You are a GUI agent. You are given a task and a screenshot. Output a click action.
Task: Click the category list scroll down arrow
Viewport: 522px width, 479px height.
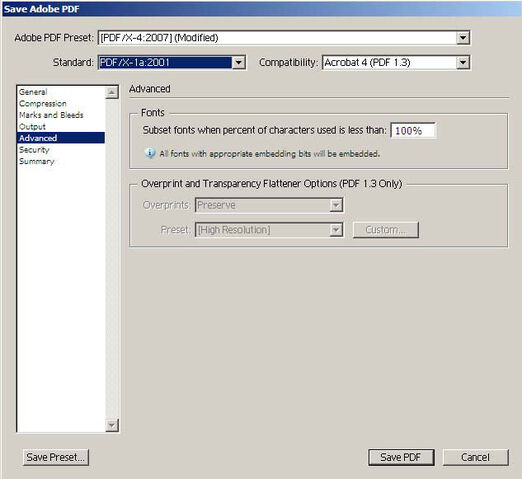pyautogui.click(x=112, y=425)
